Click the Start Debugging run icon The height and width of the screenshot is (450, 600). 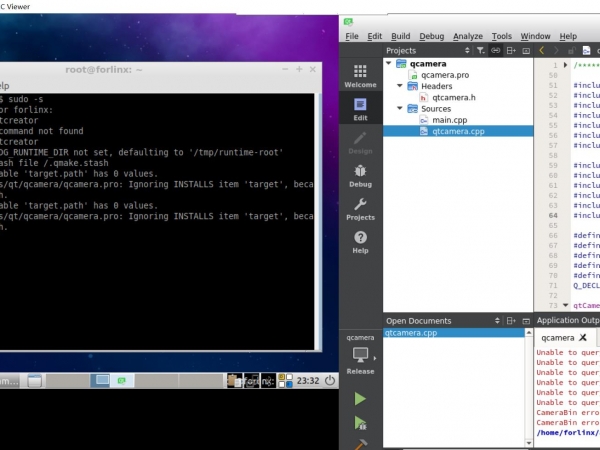[x=360, y=423]
